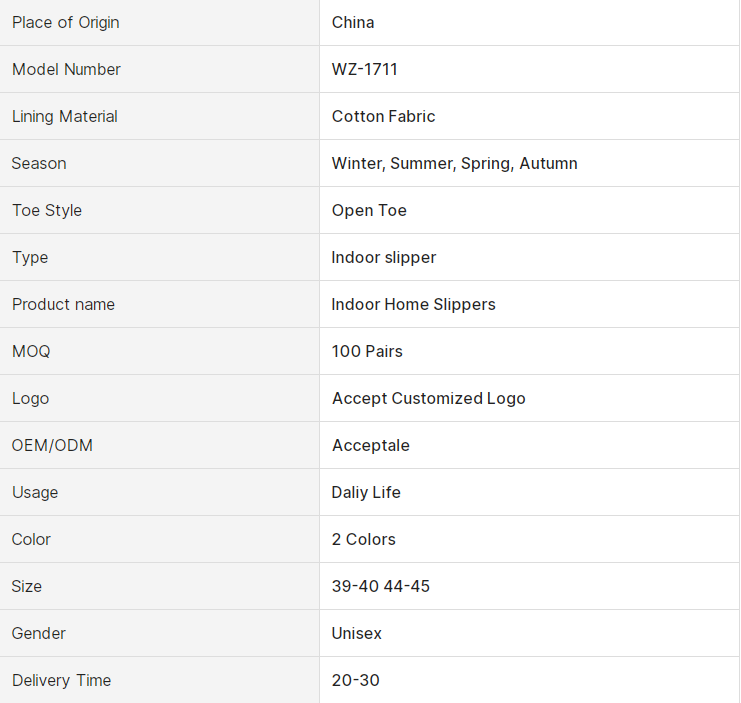
Task: Click the "Daliy Life" usage value
Action: (x=366, y=492)
